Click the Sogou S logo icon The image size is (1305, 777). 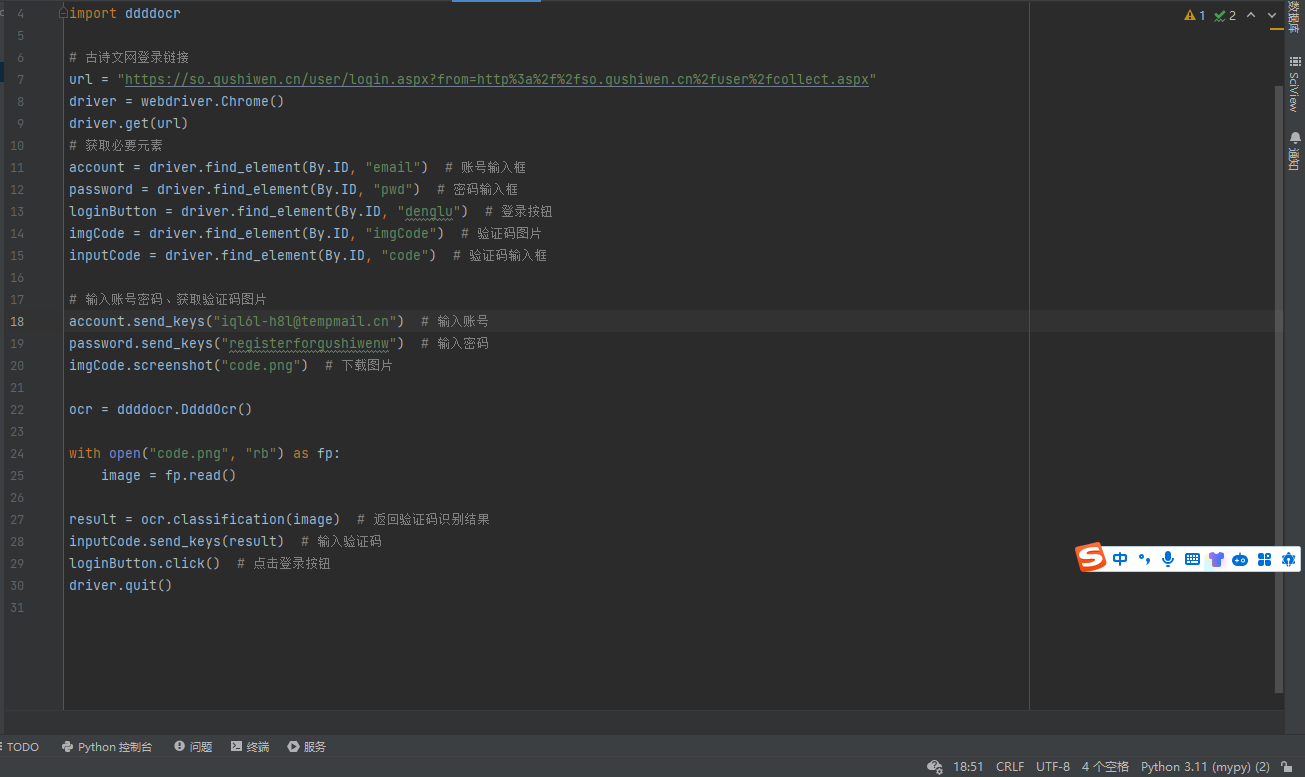(1091, 558)
